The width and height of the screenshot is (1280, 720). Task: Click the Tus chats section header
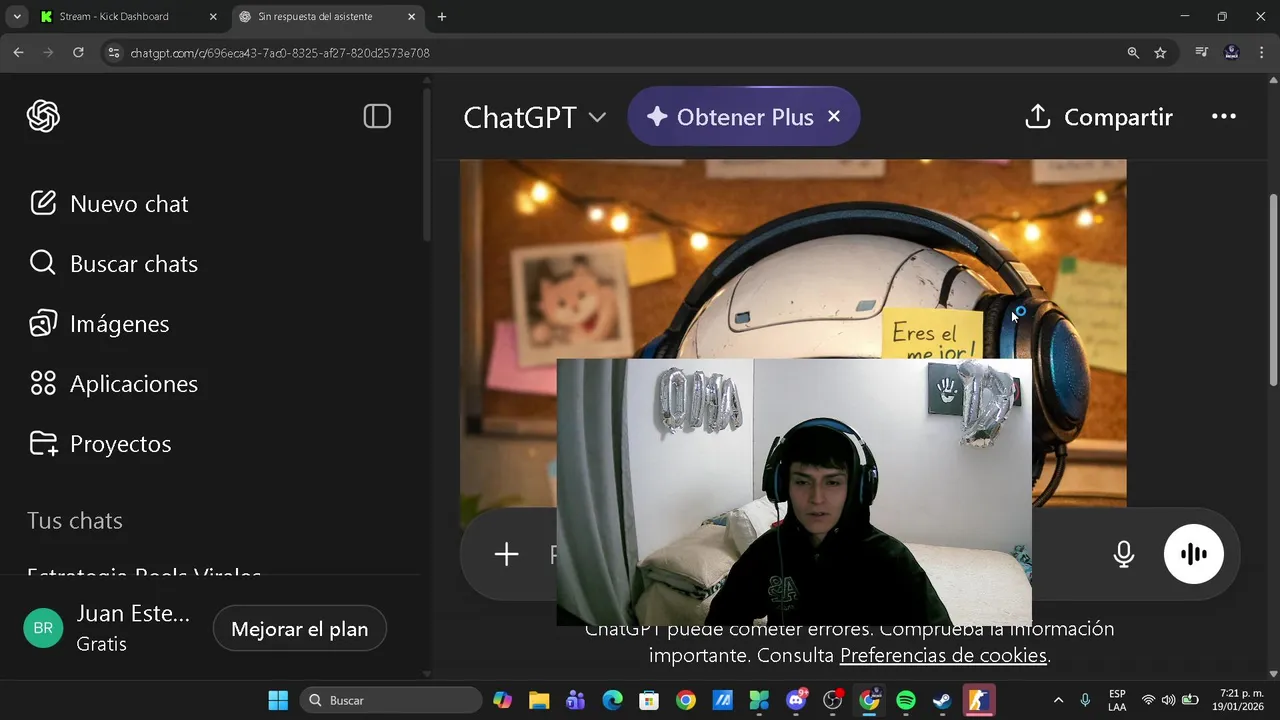(x=75, y=521)
